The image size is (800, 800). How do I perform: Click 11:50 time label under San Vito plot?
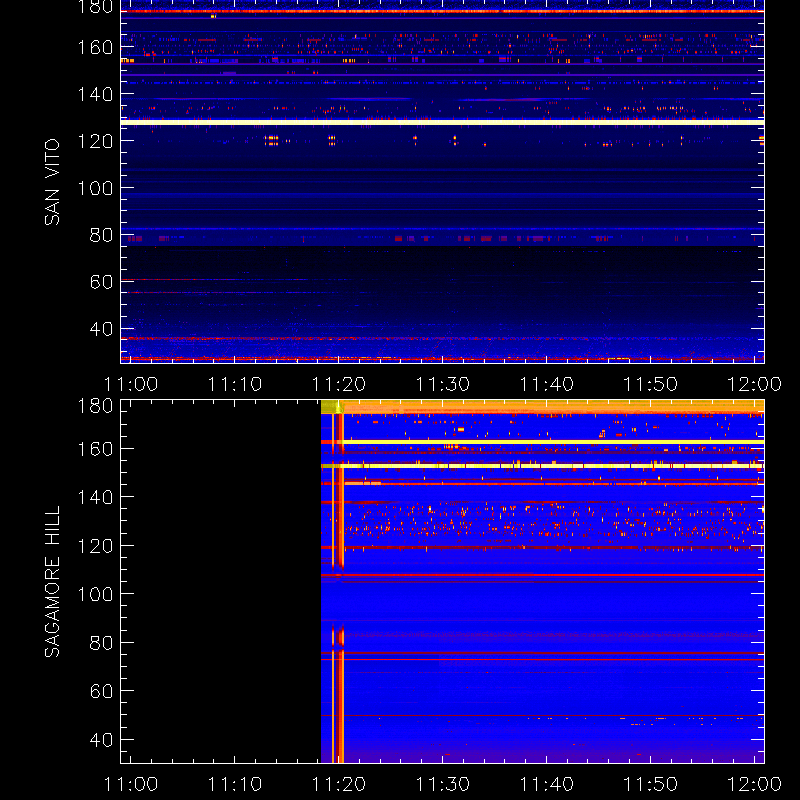coord(651,384)
